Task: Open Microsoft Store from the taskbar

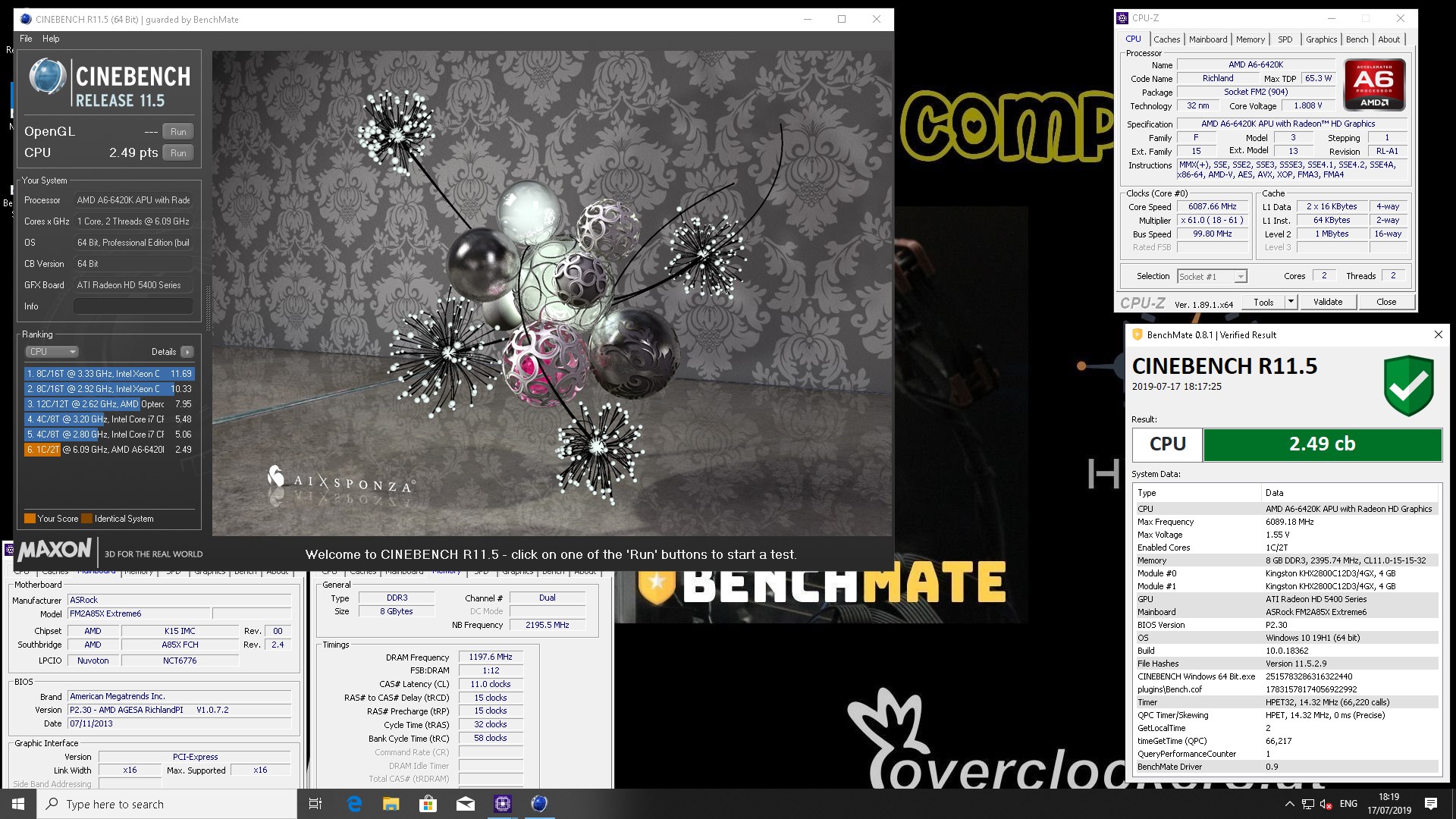Action: click(428, 804)
